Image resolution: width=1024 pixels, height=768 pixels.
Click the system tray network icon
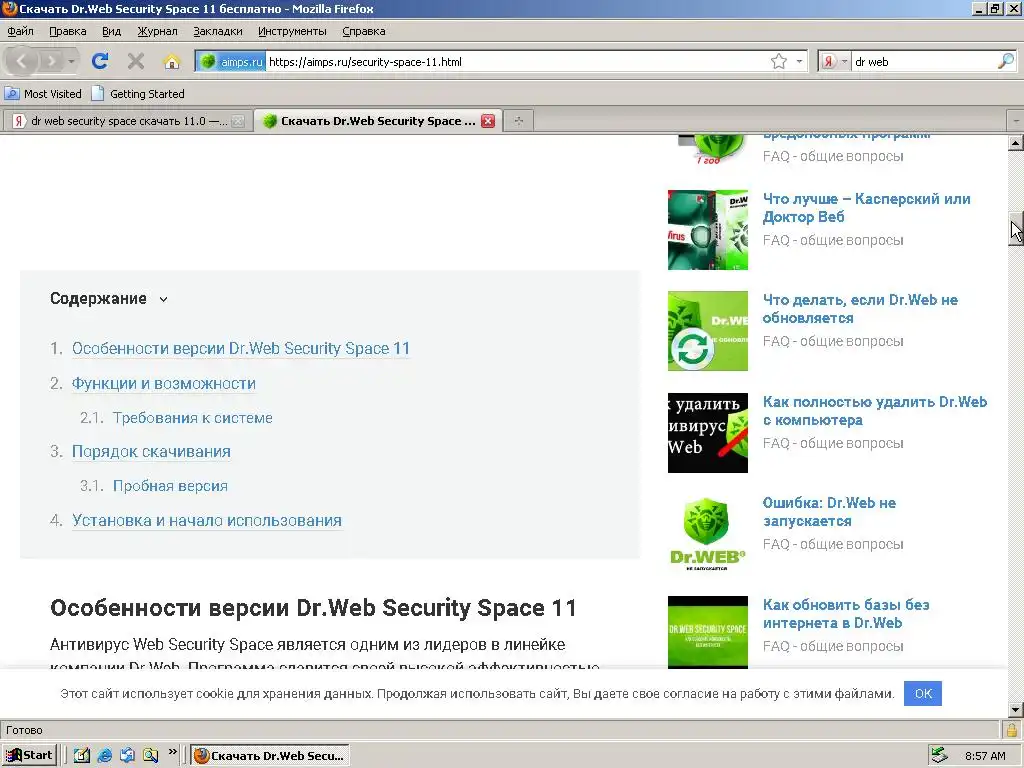point(939,756)
